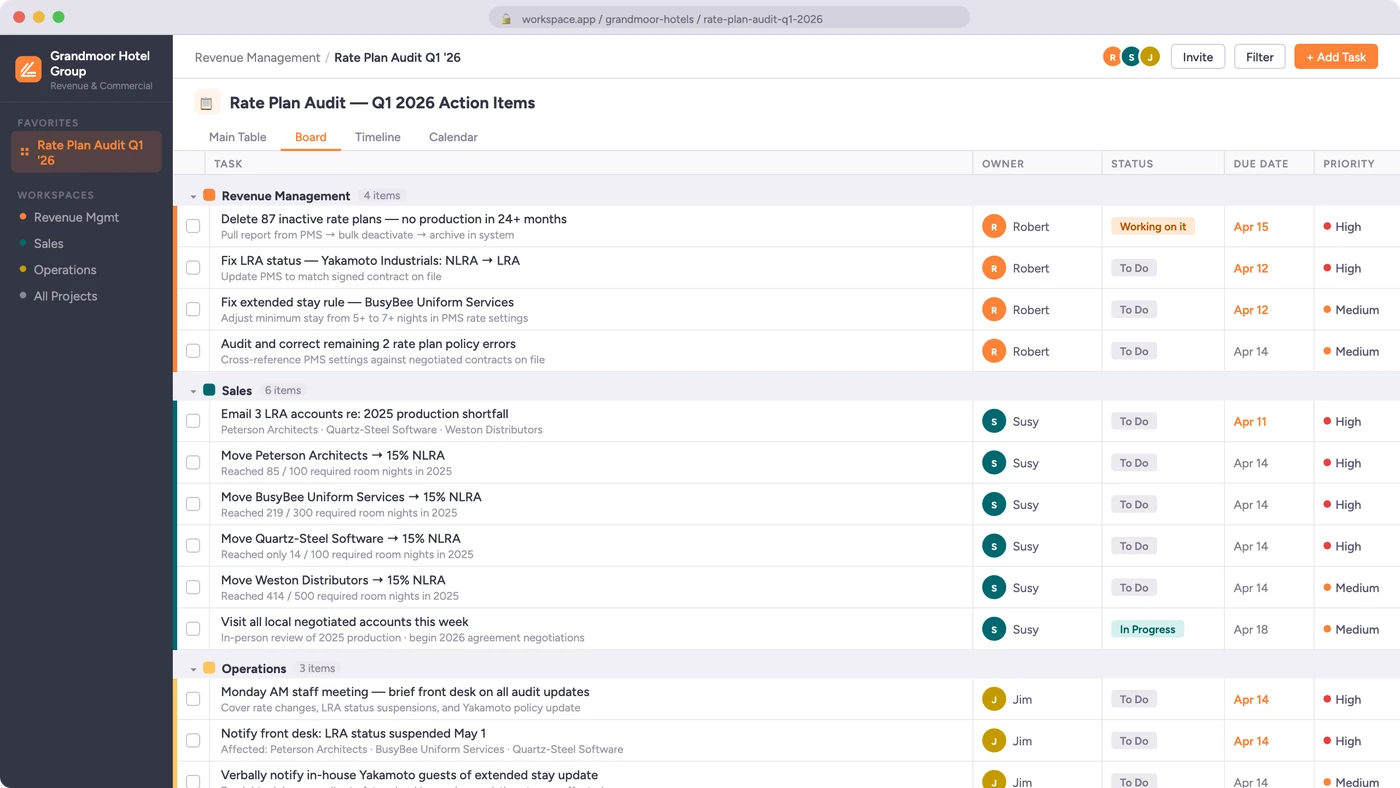The width and height of the screenshot is (1400, 788).
Task: Click the teal Sales group color square
Action: (x=209, y=390)
